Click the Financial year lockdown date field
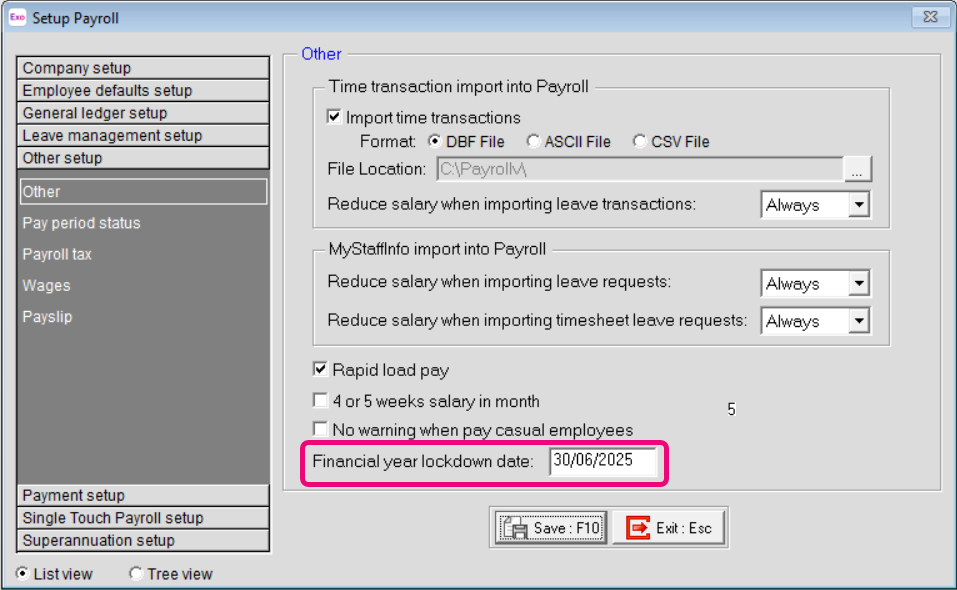The image size is (957, 590). [x=603, y=462]
